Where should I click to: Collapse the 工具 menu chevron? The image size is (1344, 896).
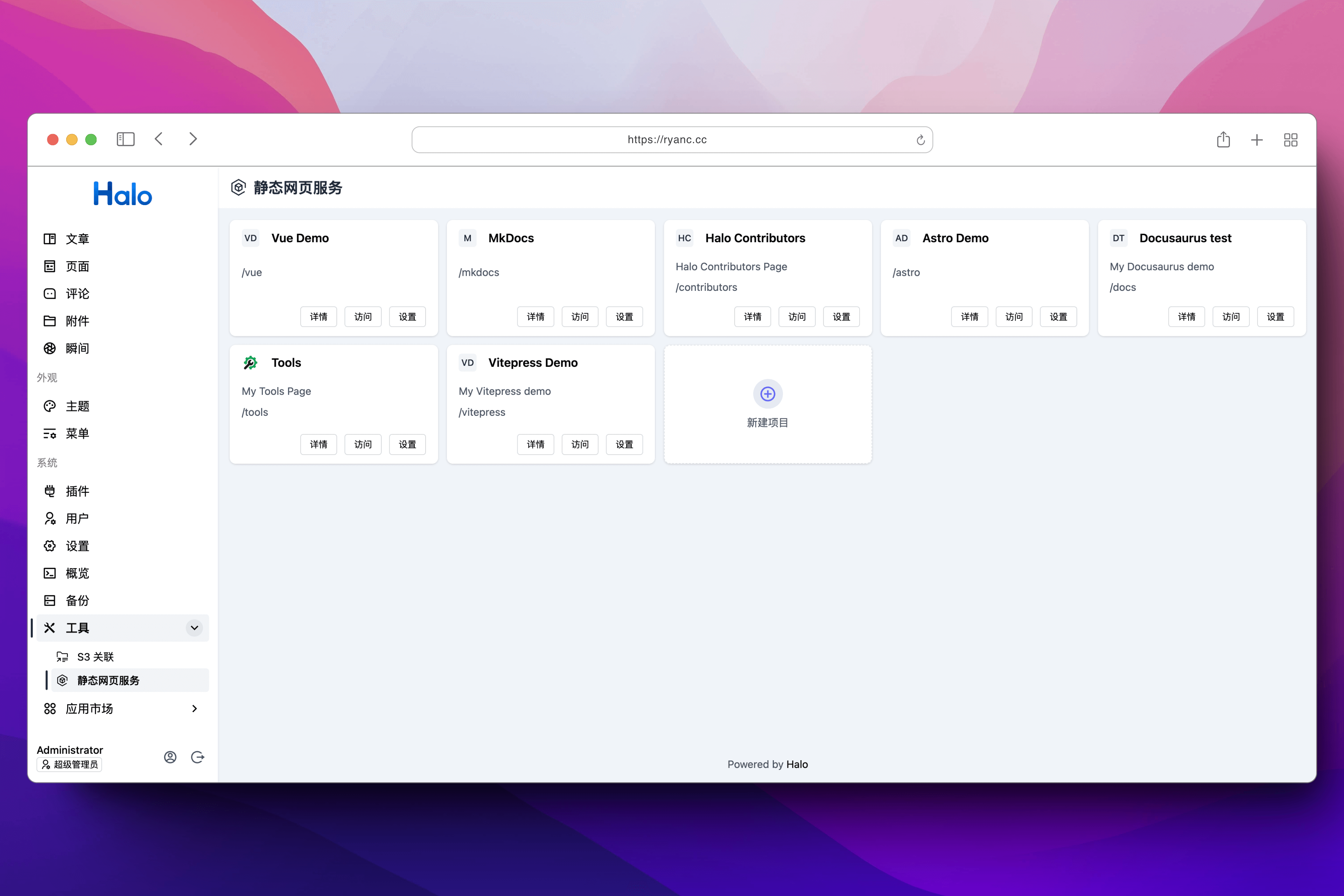point(194,628)
